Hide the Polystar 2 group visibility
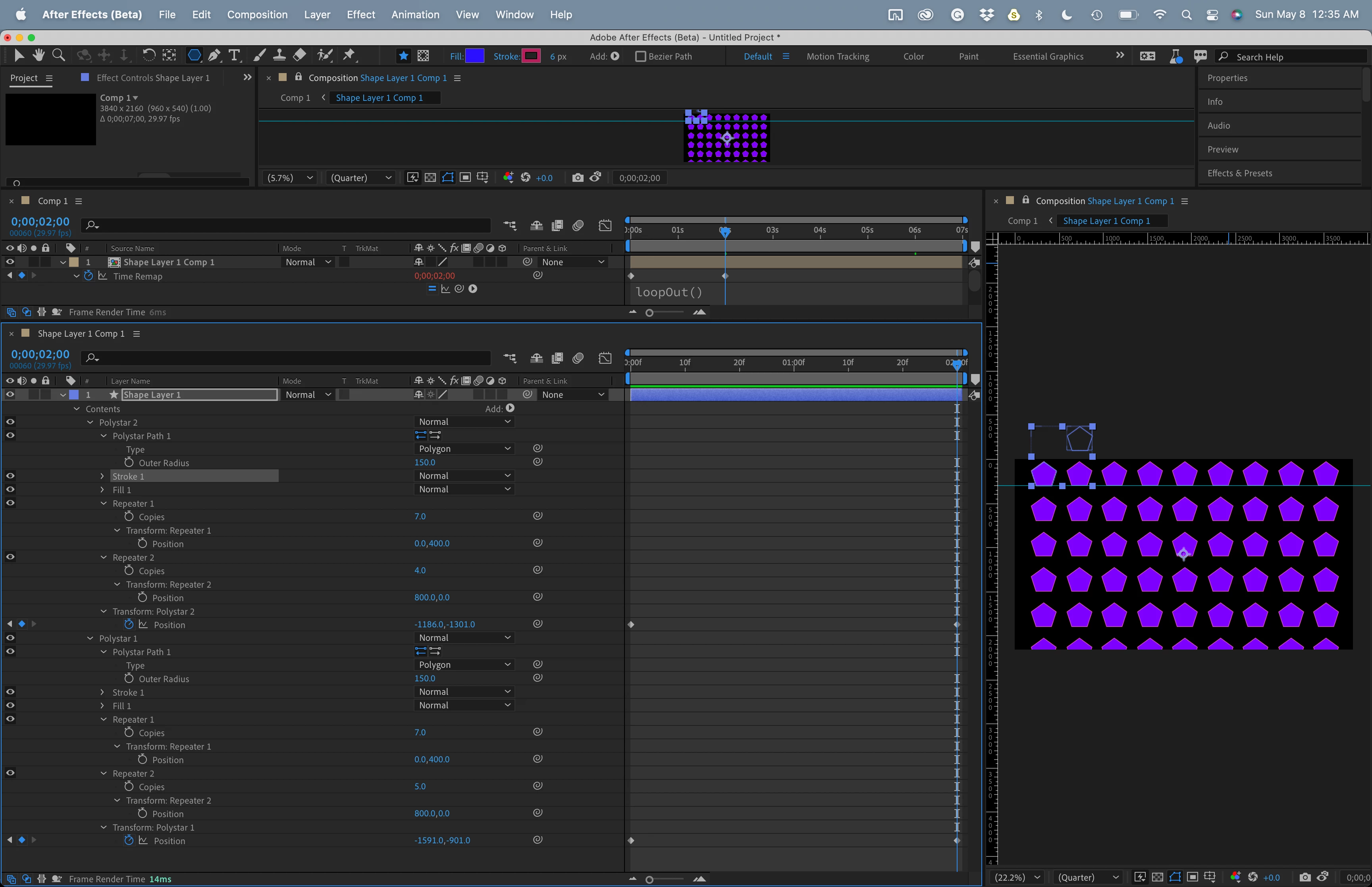1372x887 pixels. tap(10, 422)
